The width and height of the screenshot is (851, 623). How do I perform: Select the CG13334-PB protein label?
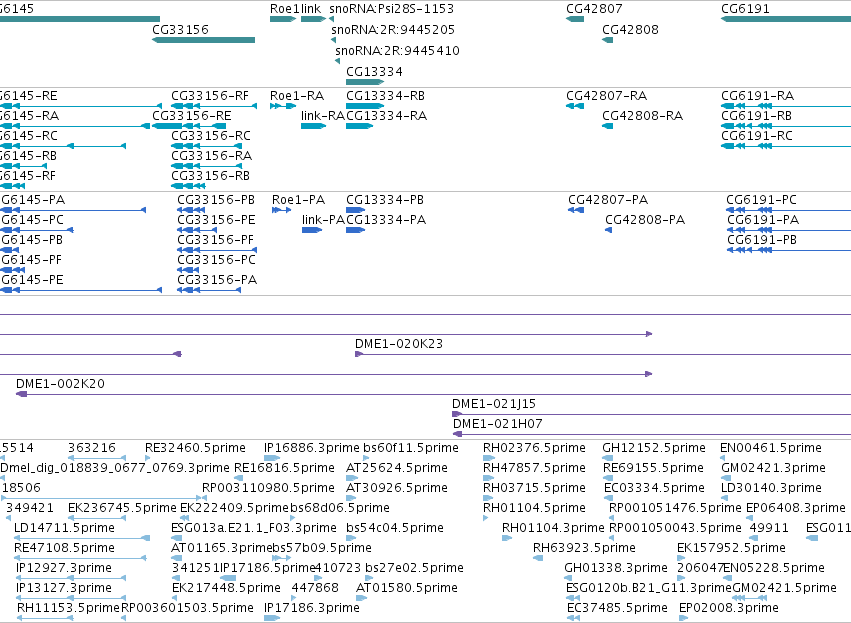pos(385,200)
